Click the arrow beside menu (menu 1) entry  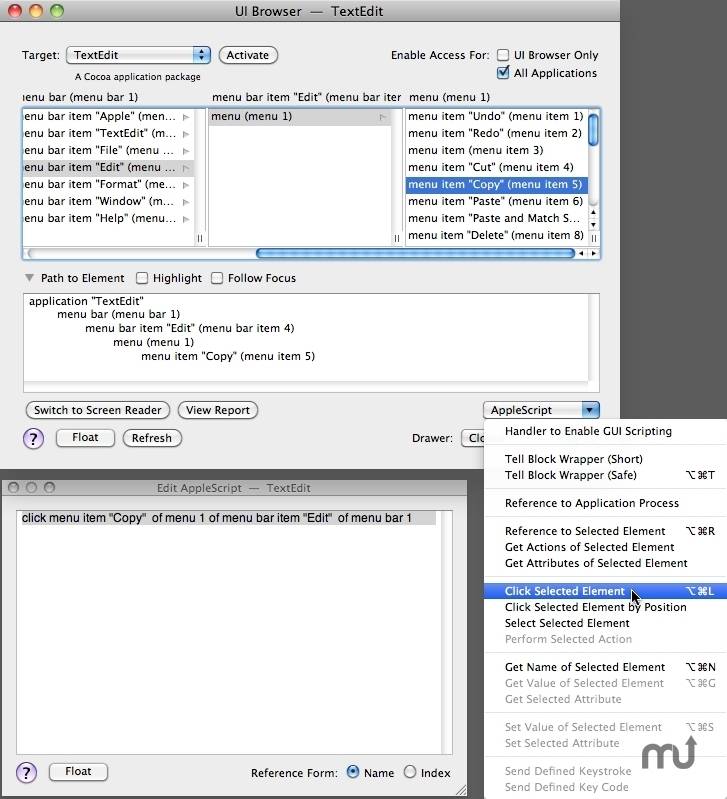(382, 117)
